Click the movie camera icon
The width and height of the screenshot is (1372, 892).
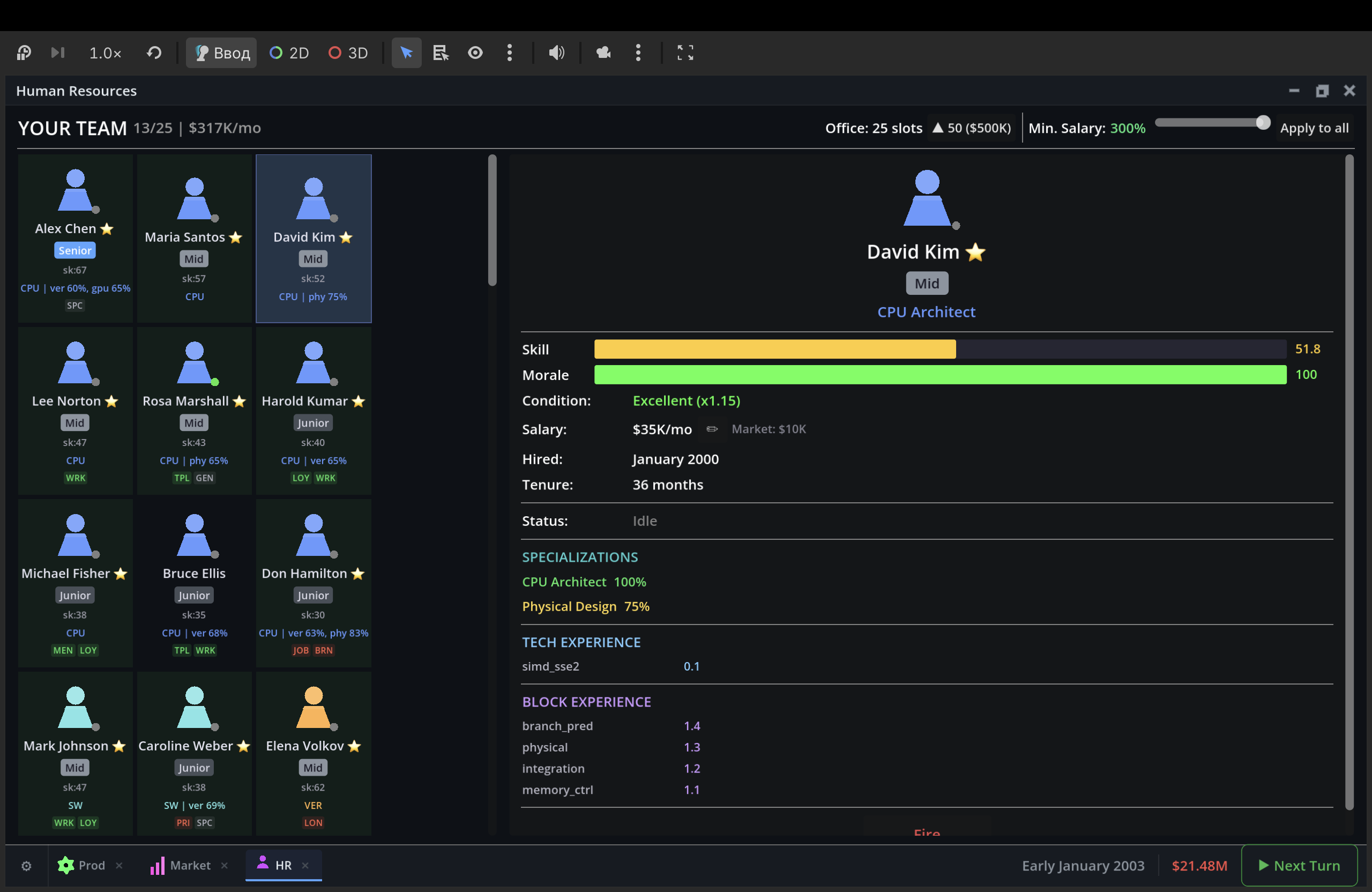coord(603,53)
